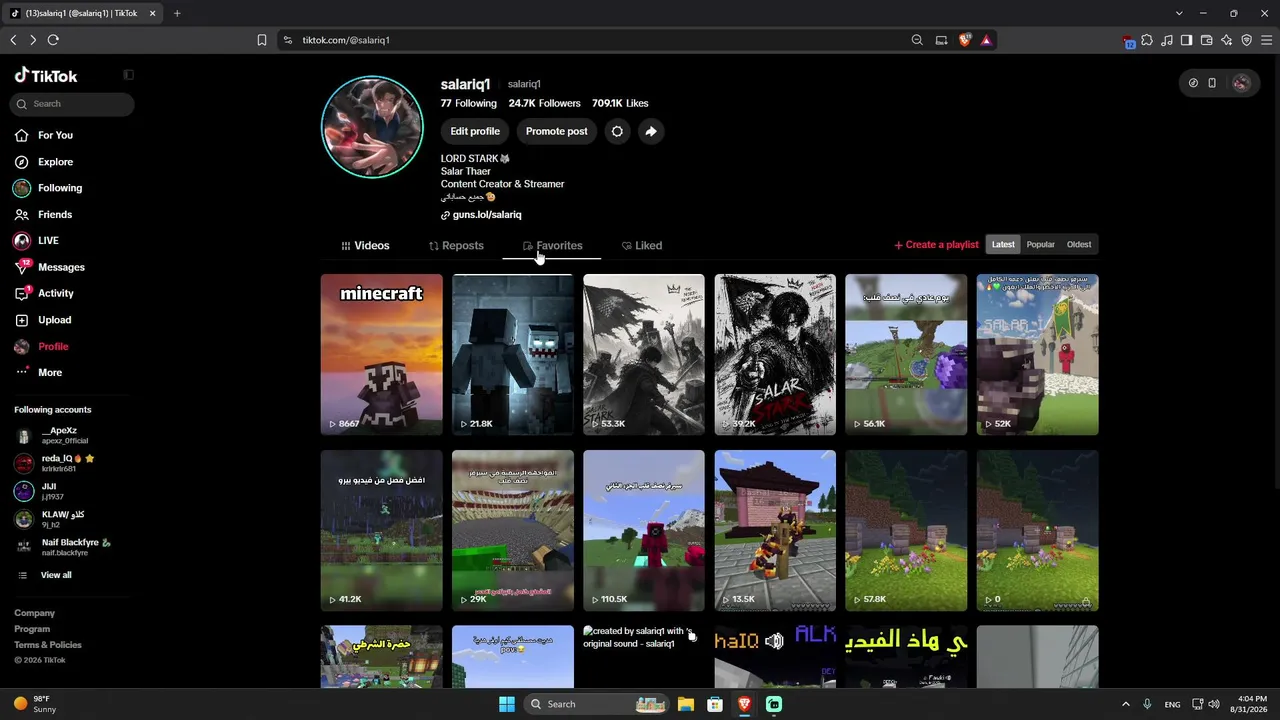Open the SALAR STARK poster video thumbnail
This screenshot has width=1280, height=720.
[775, 355]
